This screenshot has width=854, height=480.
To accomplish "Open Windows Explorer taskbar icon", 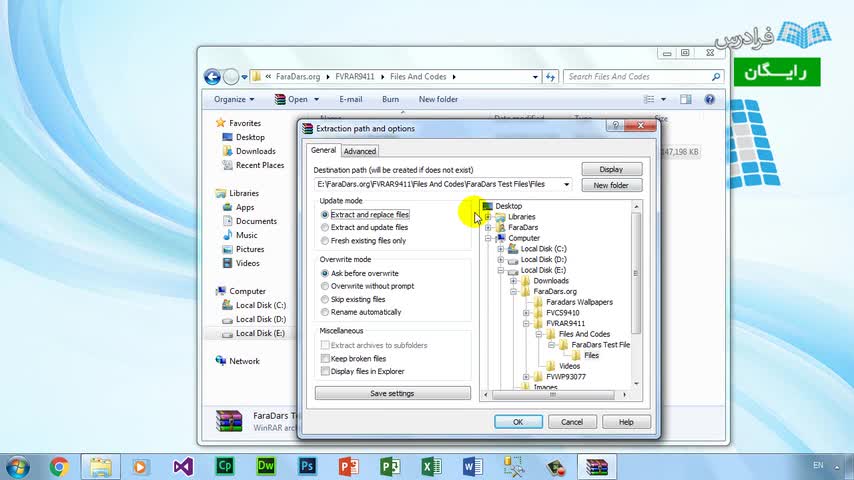I will [101, 467].
